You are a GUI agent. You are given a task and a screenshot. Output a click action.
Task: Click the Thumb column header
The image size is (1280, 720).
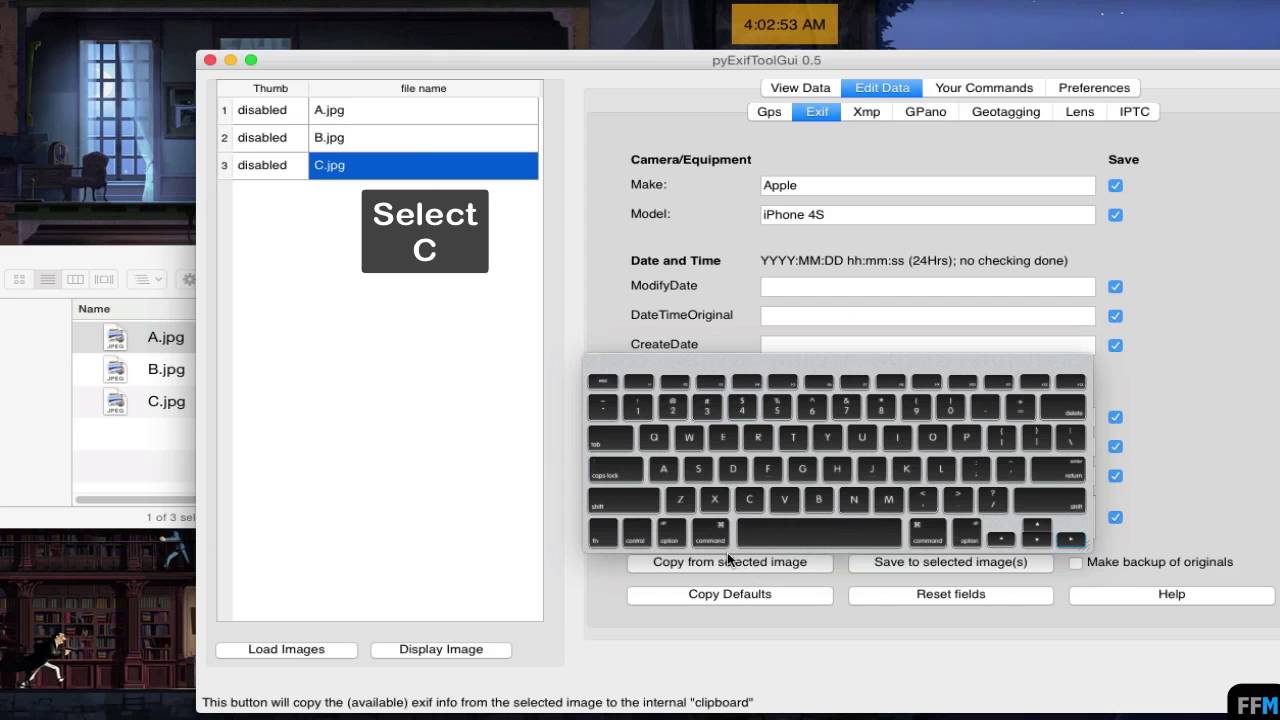(x=270, y=88)
